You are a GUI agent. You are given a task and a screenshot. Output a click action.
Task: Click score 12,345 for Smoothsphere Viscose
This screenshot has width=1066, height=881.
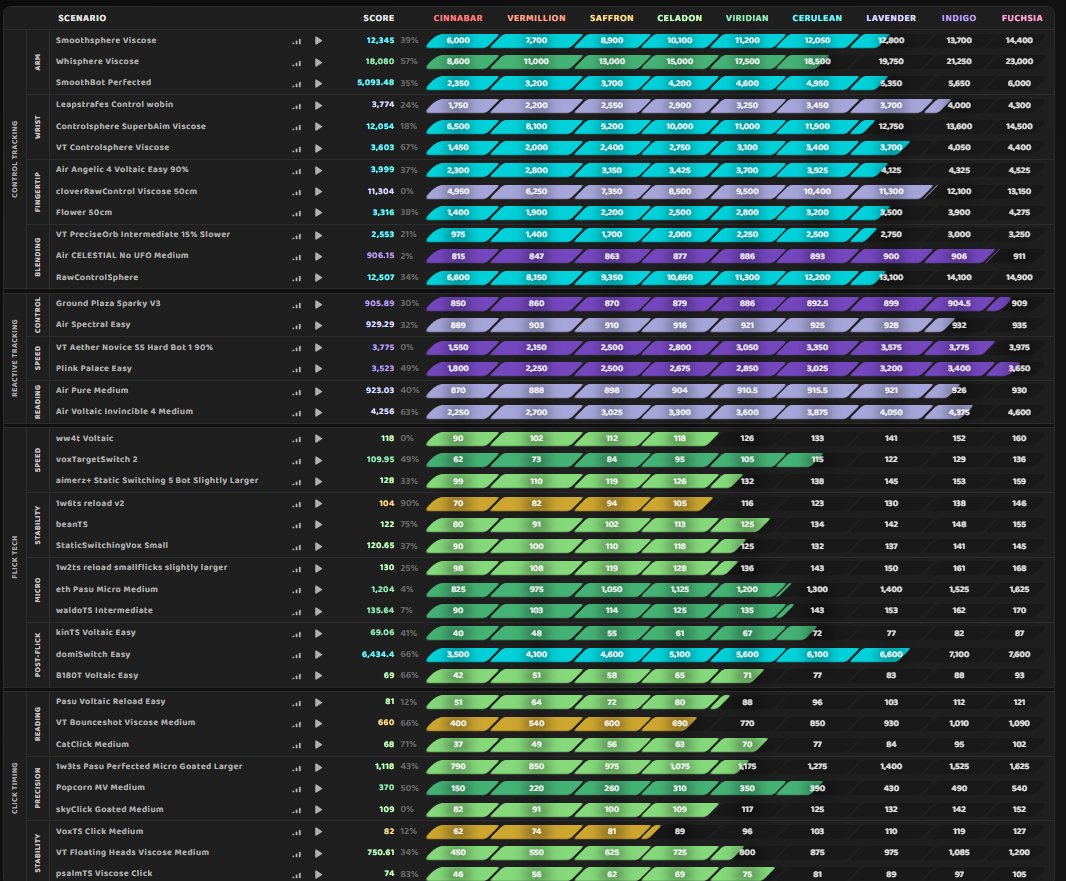coord(380,41)
